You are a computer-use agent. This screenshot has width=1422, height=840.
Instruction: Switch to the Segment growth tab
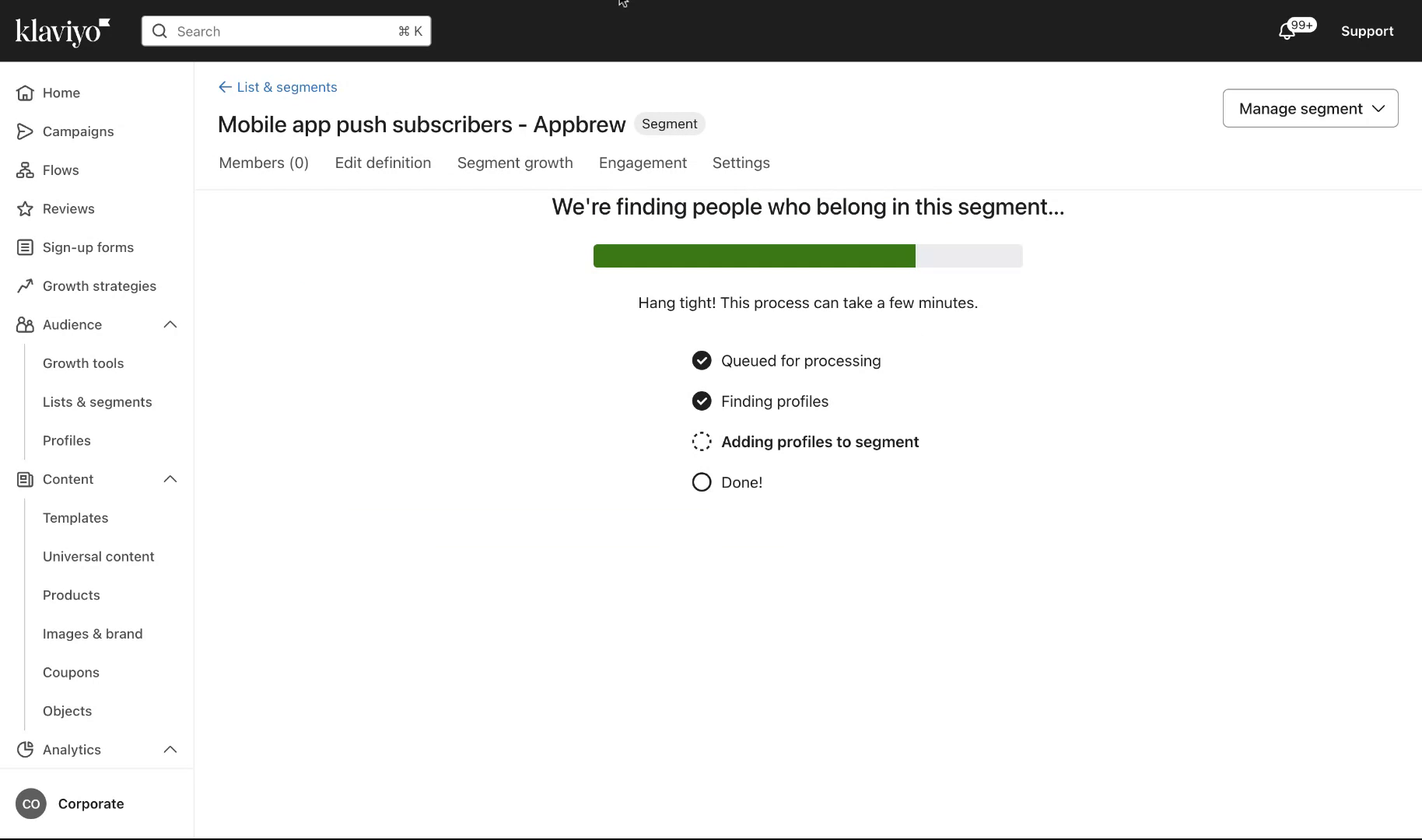click(515, 163)
